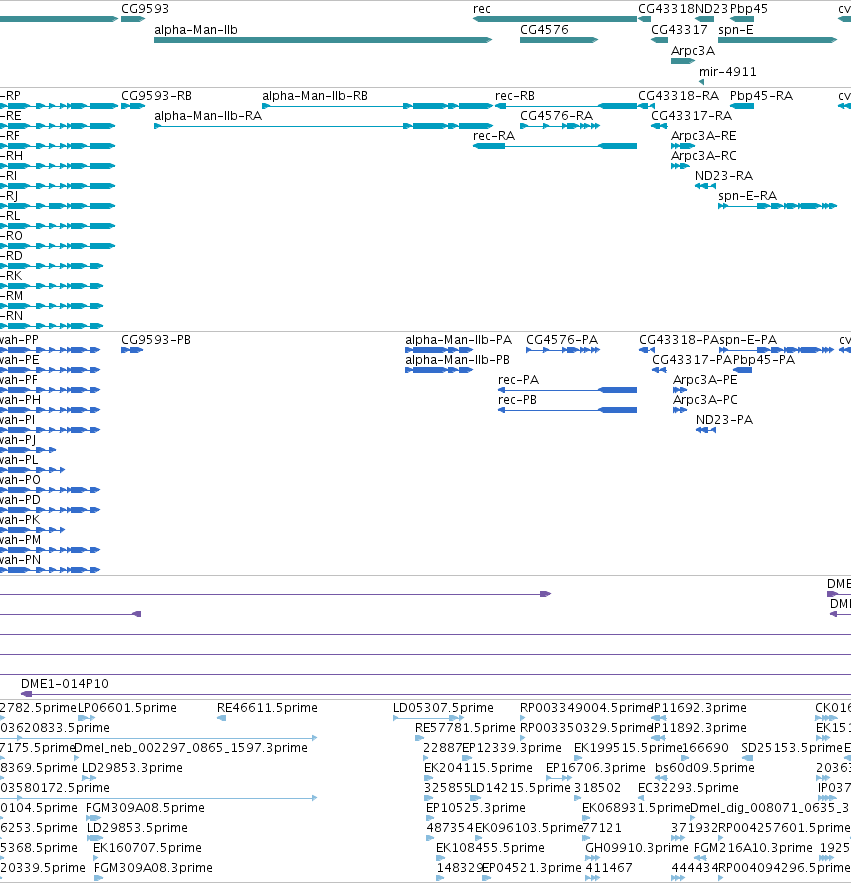Open the IP11692.3prime EST label

[699, 708]
